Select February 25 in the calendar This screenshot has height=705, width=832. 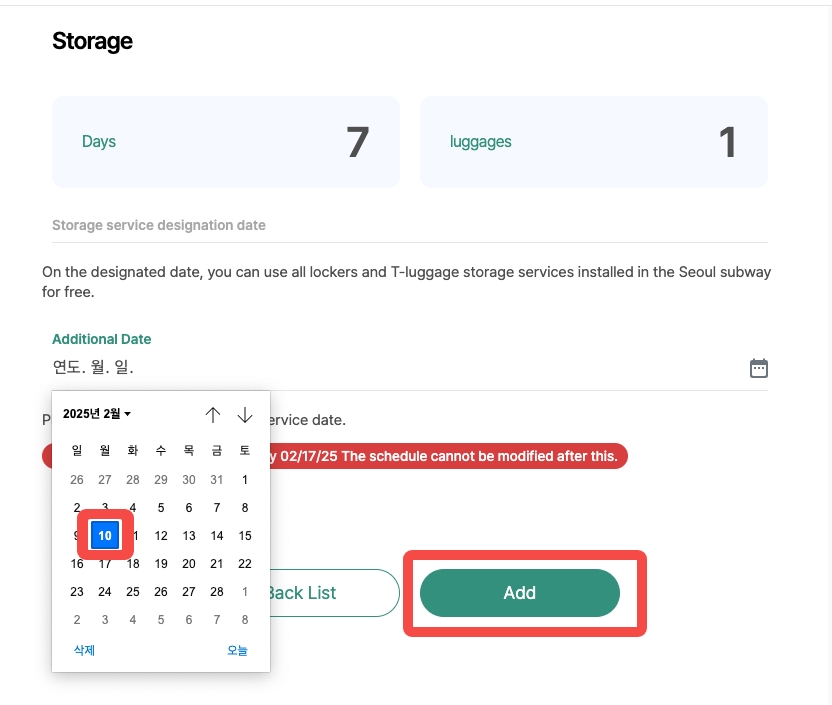click(x=133, y=592)
